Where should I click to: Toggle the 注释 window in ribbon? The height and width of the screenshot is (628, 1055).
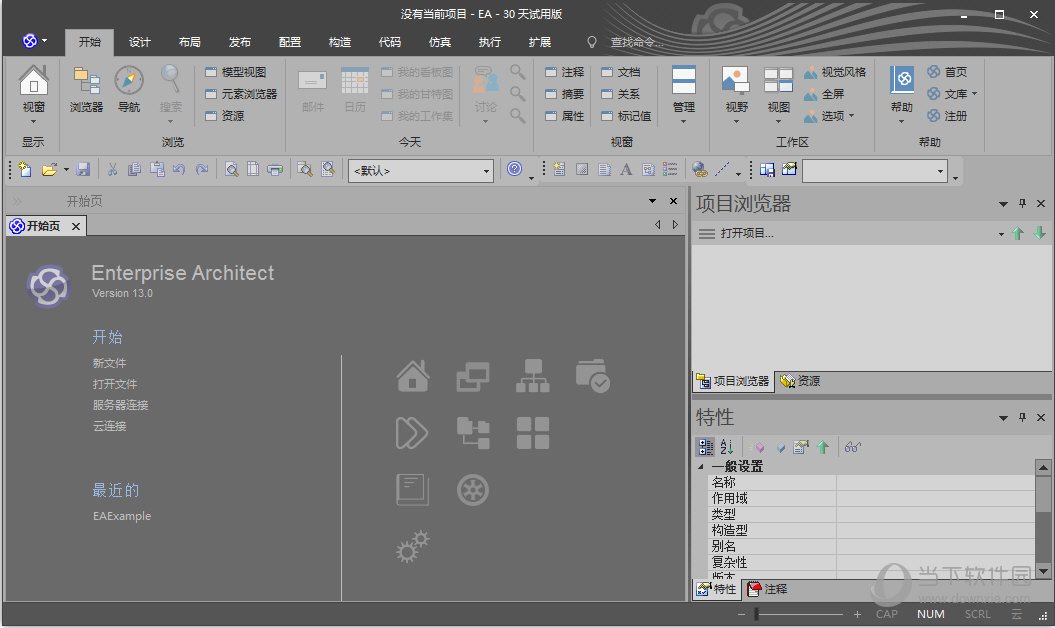click(565, 72)
